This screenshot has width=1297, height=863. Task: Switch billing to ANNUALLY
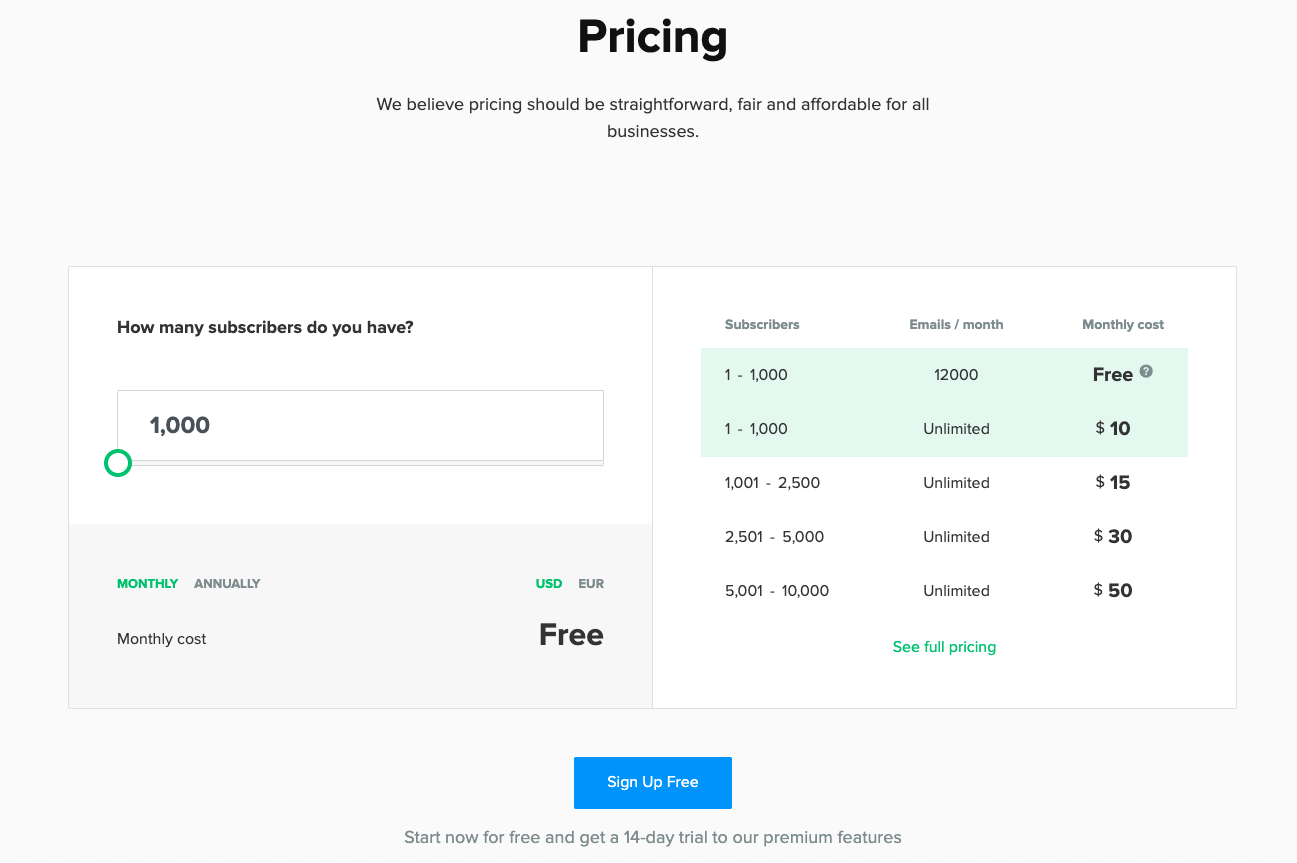pos(227,583)
